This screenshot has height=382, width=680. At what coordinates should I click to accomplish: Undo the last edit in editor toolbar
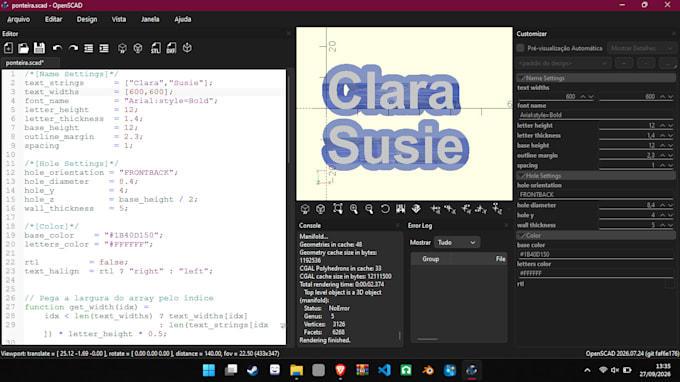pos(57,48)
